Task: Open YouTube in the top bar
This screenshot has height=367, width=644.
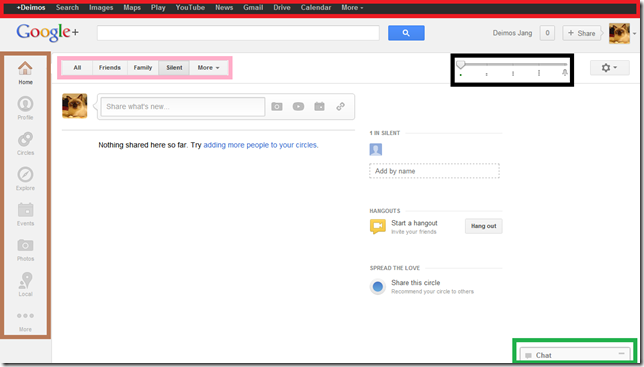Action: 190,7
